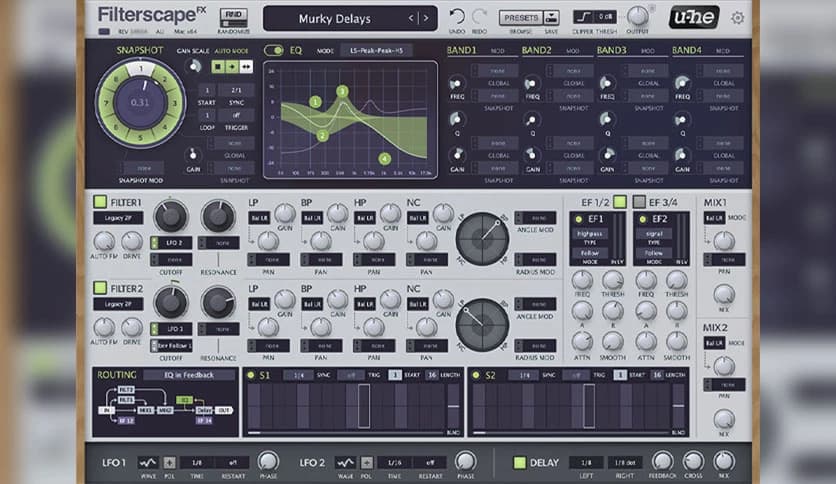This screenshot has width=836, height=484.
Task: Go to the next preset
Action: coord(426,18)
